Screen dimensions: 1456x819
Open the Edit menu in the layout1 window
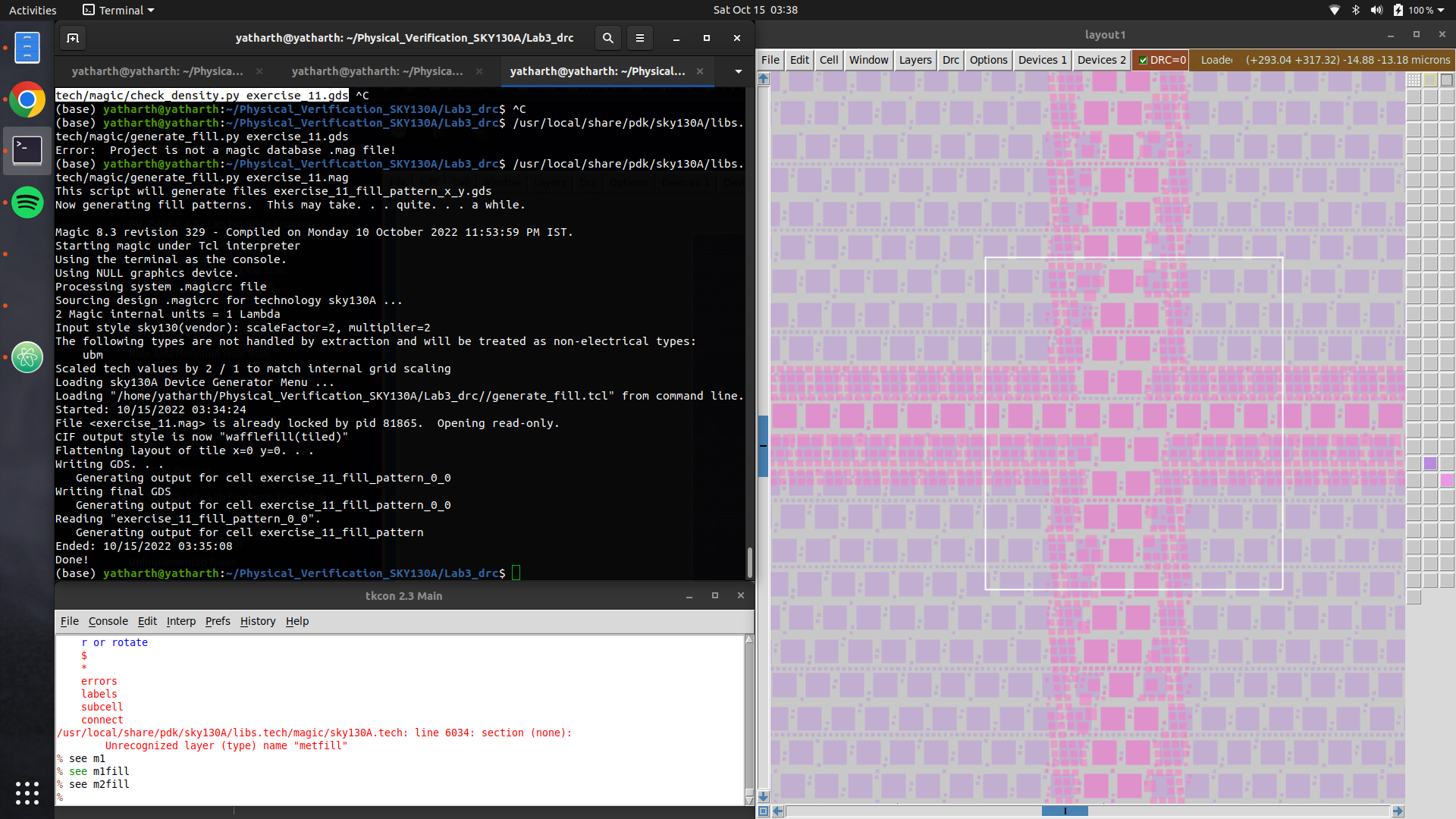pos(799,60)
